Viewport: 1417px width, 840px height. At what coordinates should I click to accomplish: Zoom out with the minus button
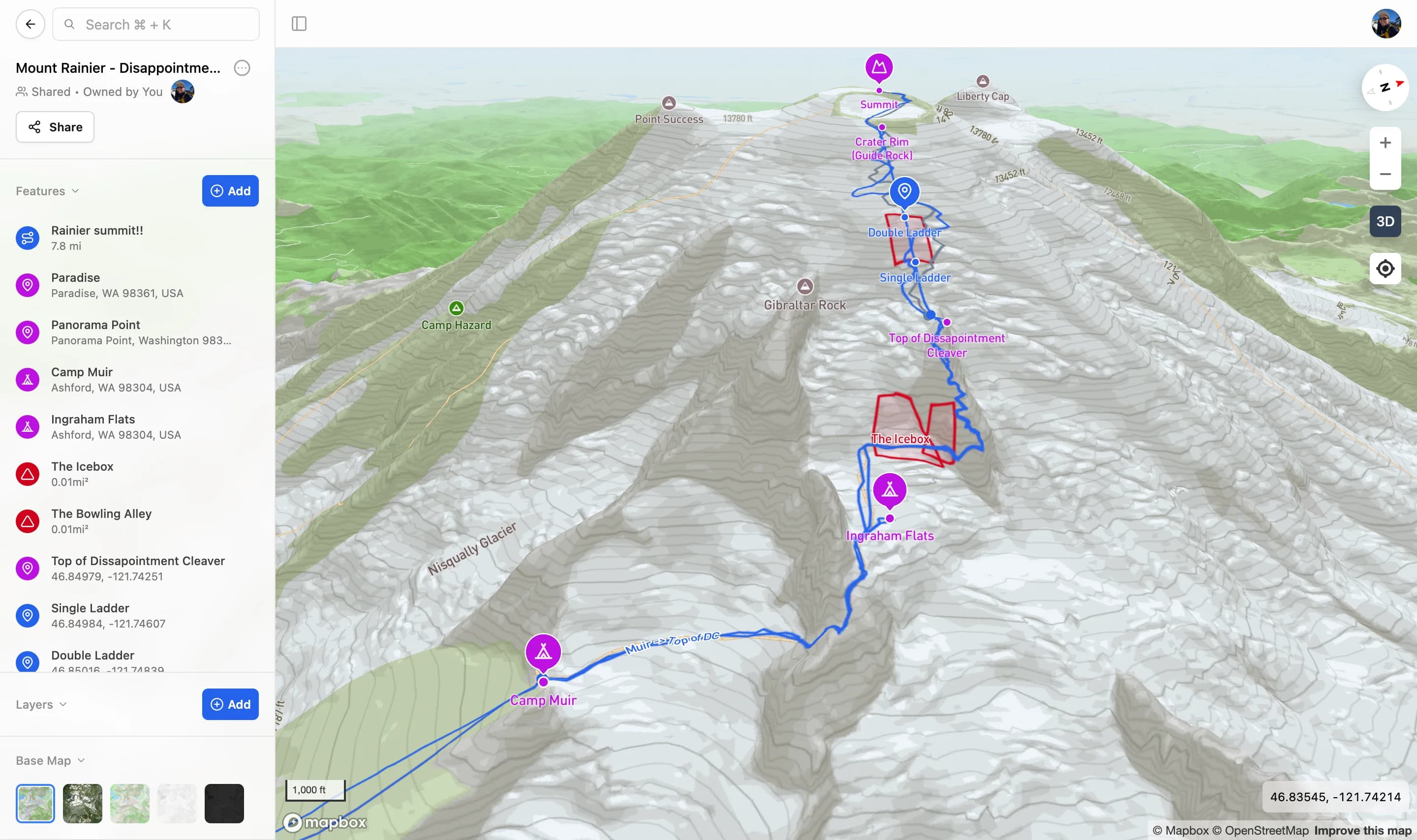pyautogui.click(x=1385, y=174)
